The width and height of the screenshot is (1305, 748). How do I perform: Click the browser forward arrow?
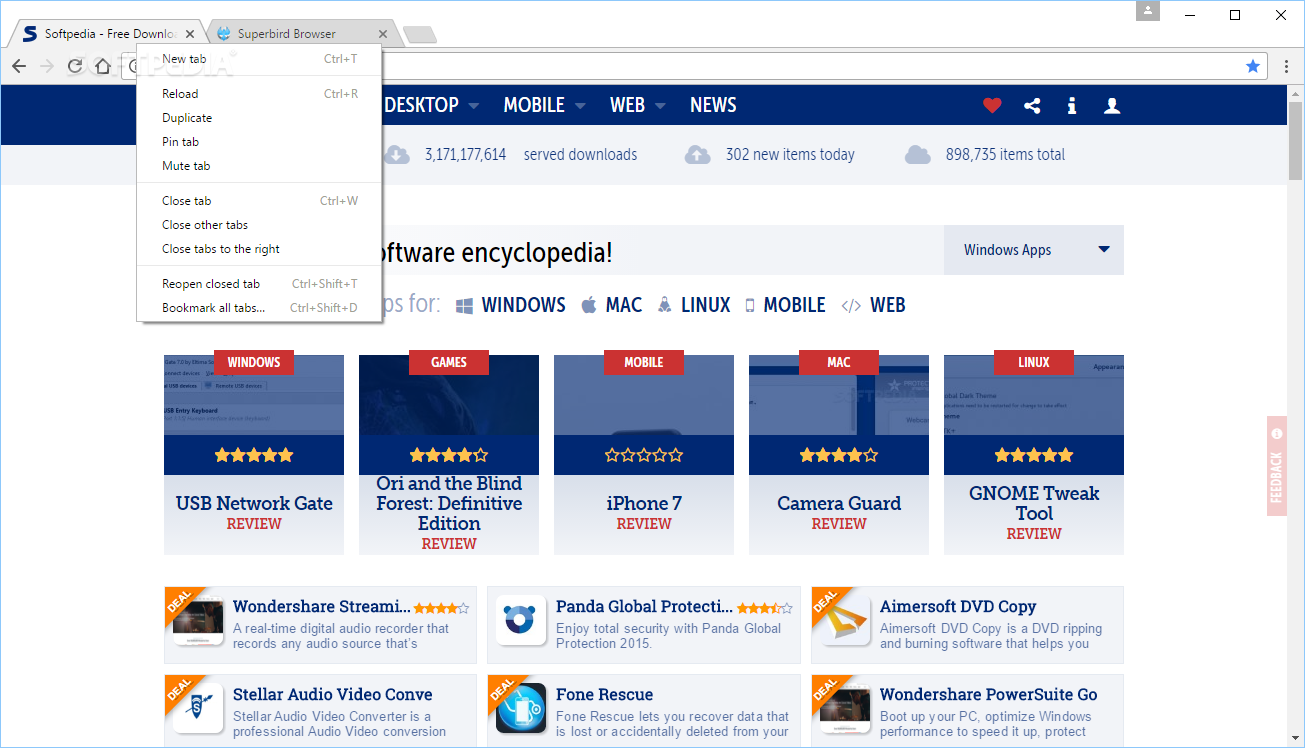[x=47, y=66]
